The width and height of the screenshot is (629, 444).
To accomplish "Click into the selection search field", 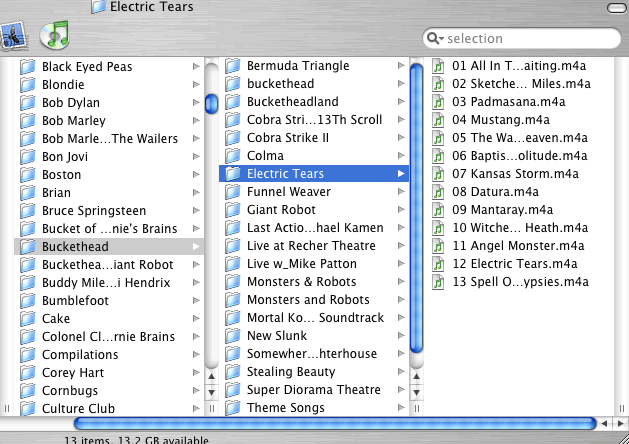I will [x=522, y=39].
